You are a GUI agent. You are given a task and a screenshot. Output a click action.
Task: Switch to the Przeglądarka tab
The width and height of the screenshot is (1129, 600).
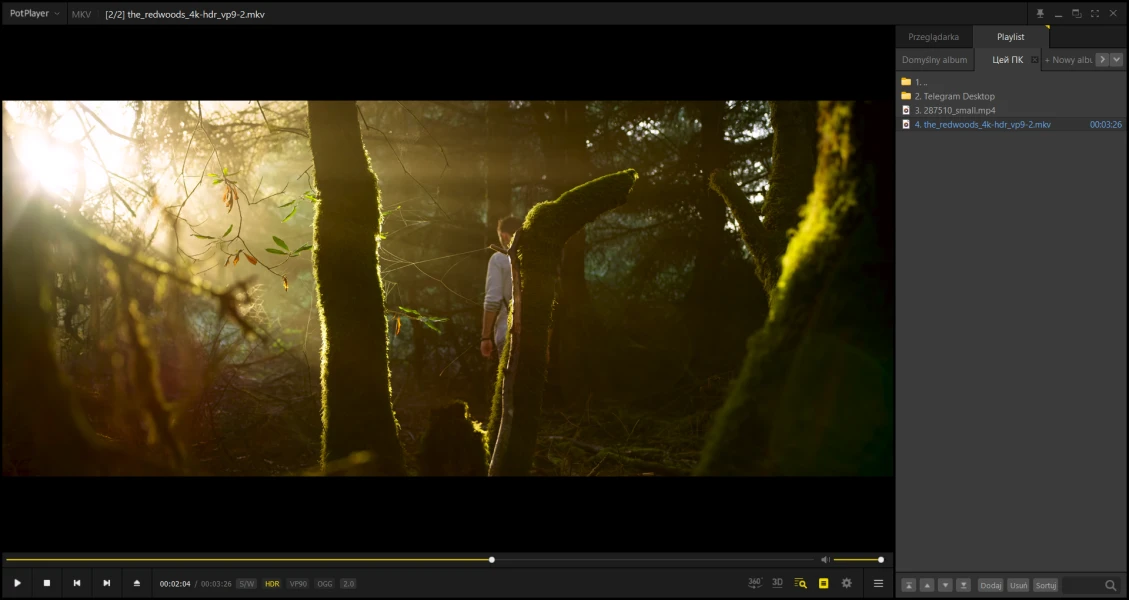[x=933, y=37]
